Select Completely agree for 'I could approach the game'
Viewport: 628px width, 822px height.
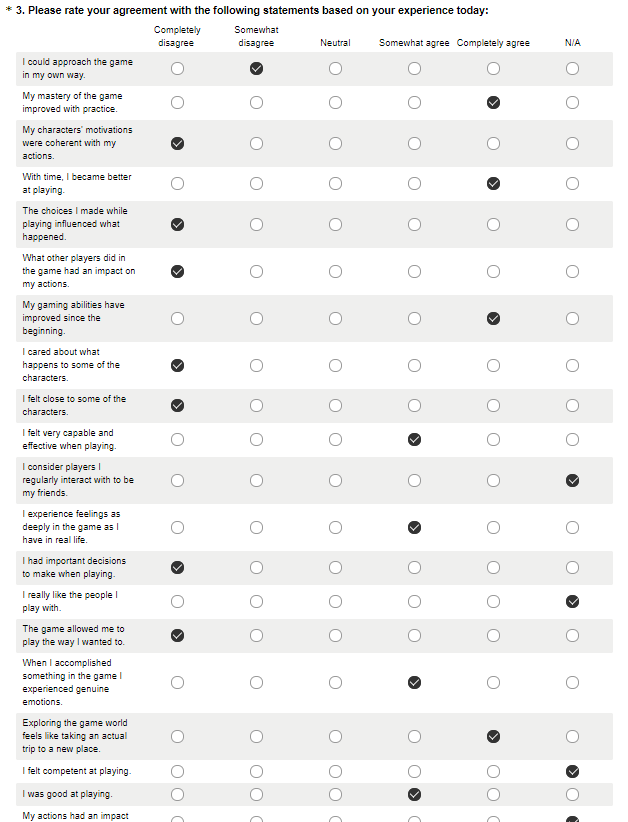pos(493,69)
